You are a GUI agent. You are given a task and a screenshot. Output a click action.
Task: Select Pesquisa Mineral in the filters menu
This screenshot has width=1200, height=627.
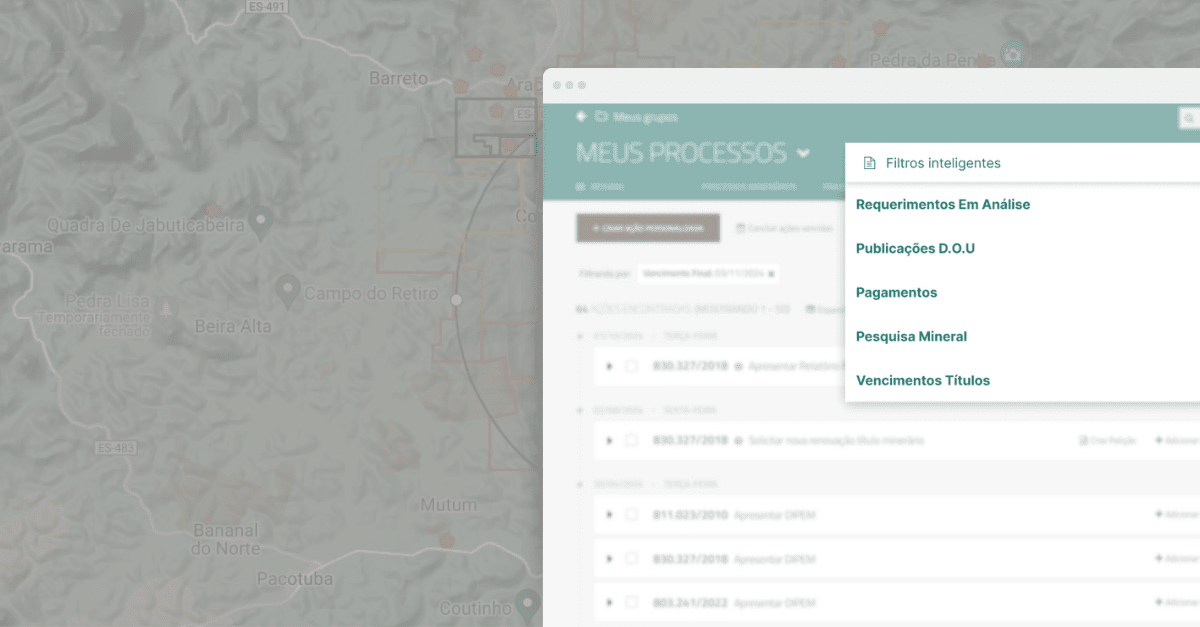911,336
